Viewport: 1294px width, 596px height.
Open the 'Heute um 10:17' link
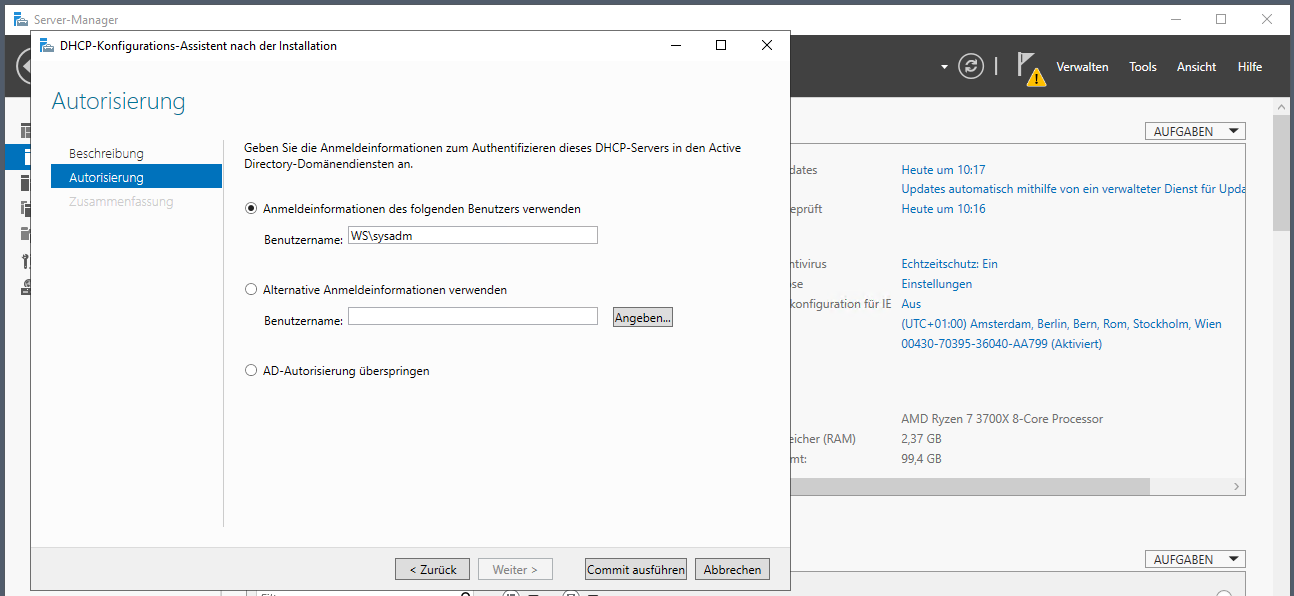tap(943, 169)
